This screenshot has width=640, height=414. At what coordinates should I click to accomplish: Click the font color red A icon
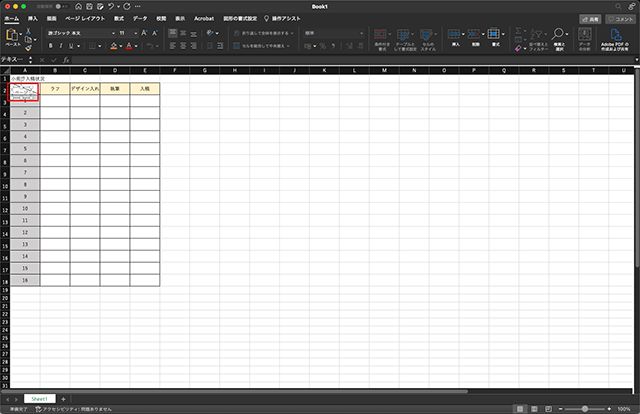pyautogui.click(x=131, y=45)
